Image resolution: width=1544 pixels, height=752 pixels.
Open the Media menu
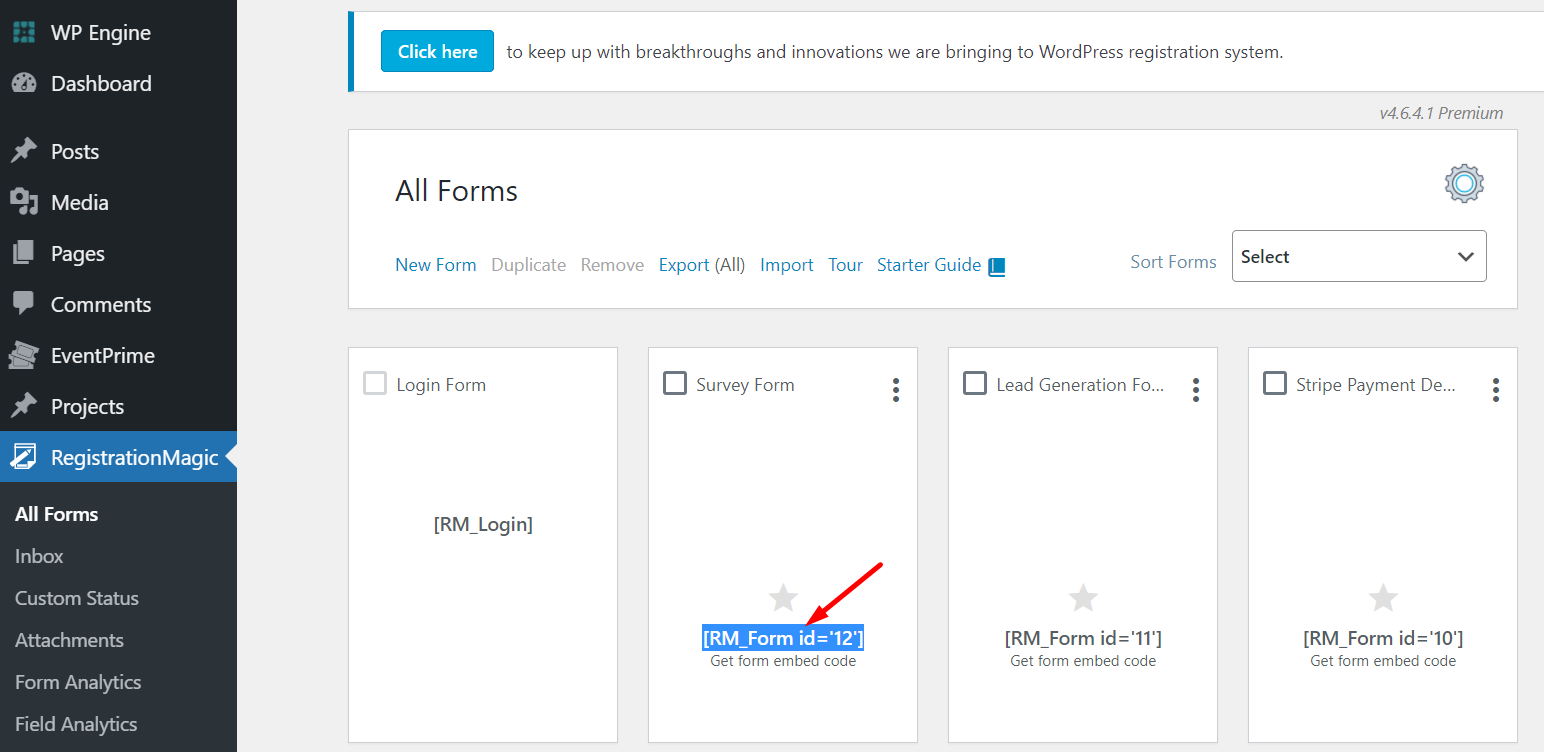[118, 202]
